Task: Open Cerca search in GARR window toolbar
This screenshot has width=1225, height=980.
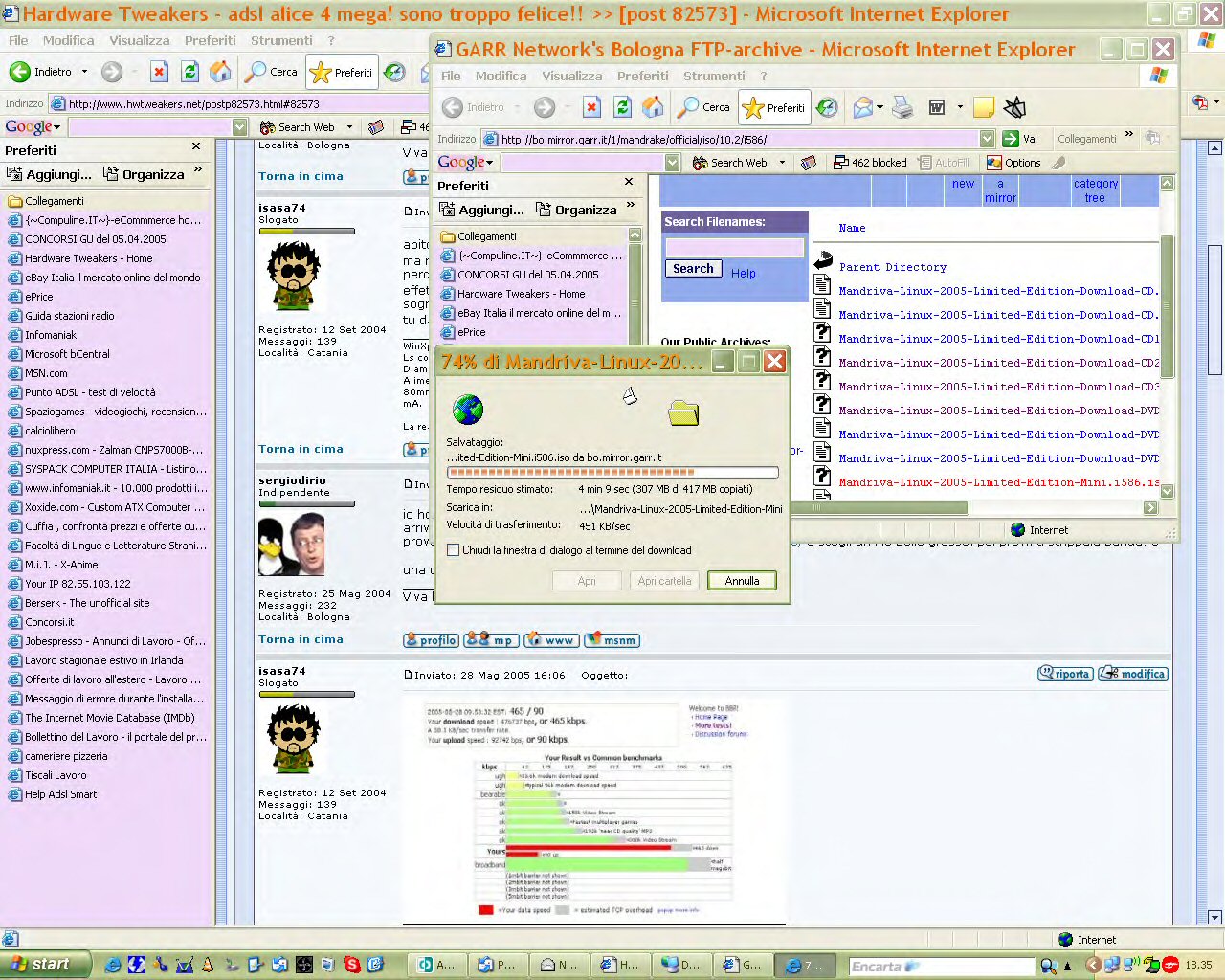Action: 703,107
